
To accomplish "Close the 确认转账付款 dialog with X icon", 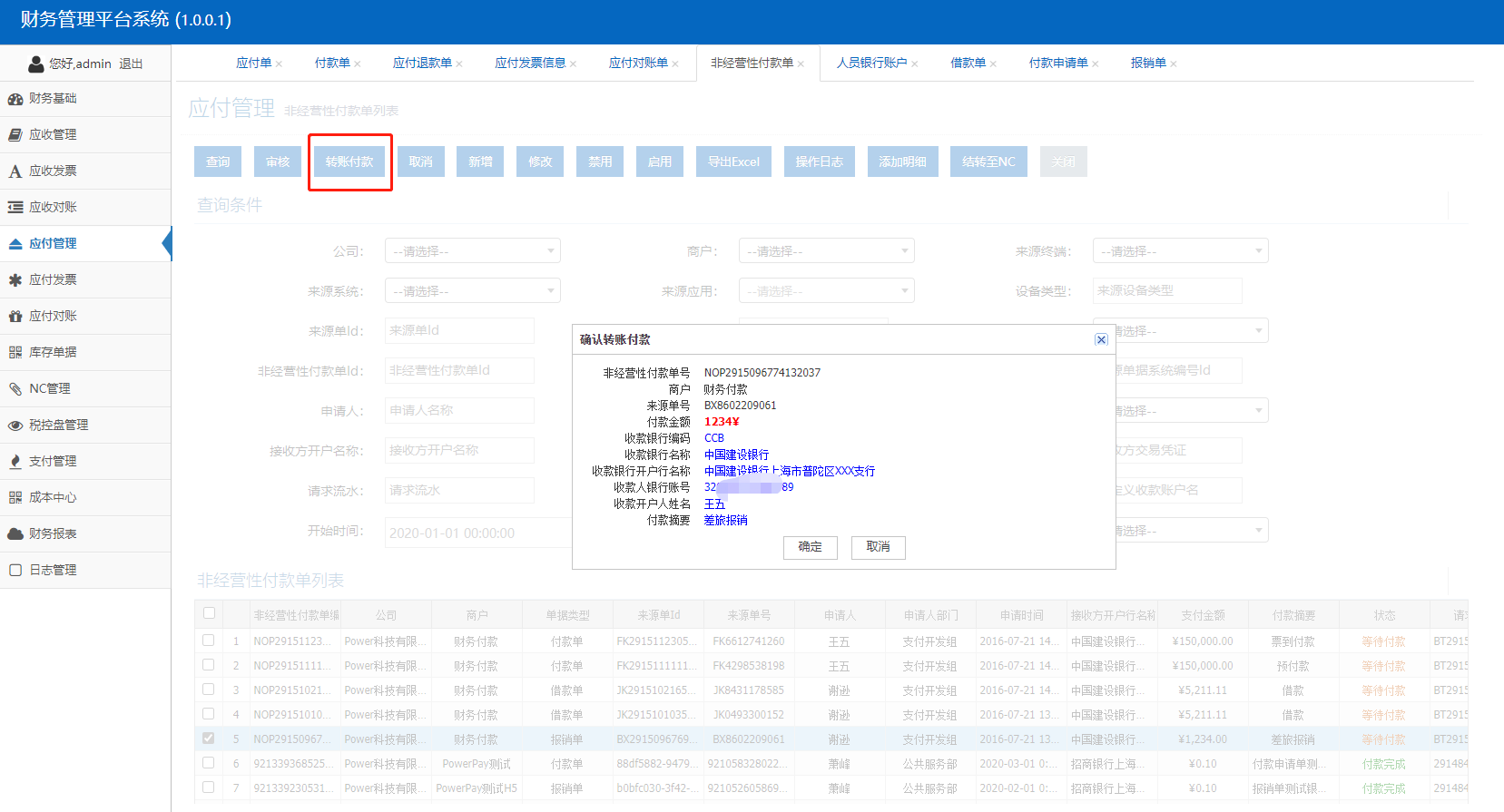I will pyautogui.click(x=1101, y=339).
